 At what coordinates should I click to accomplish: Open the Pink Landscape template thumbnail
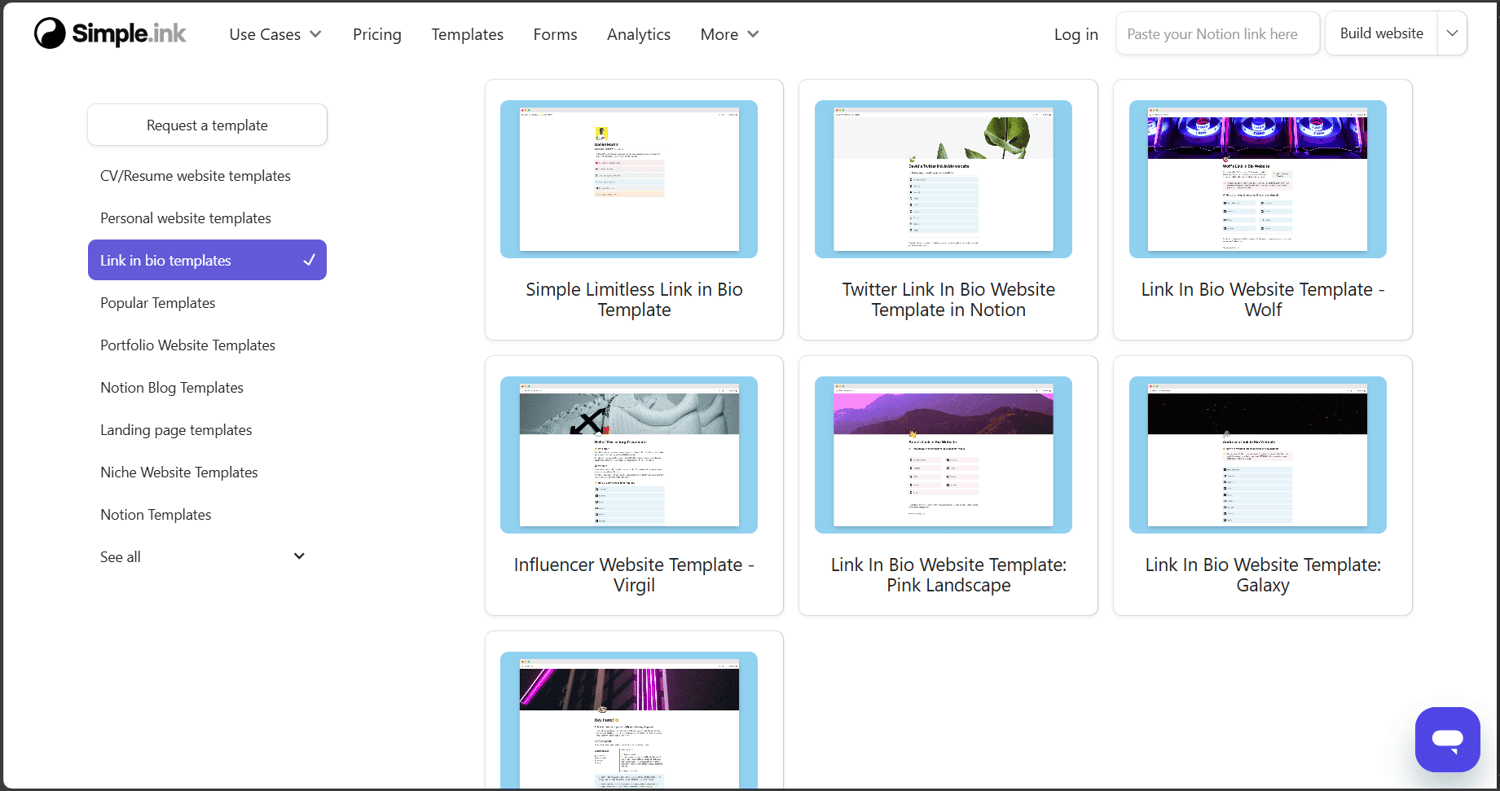943,455
